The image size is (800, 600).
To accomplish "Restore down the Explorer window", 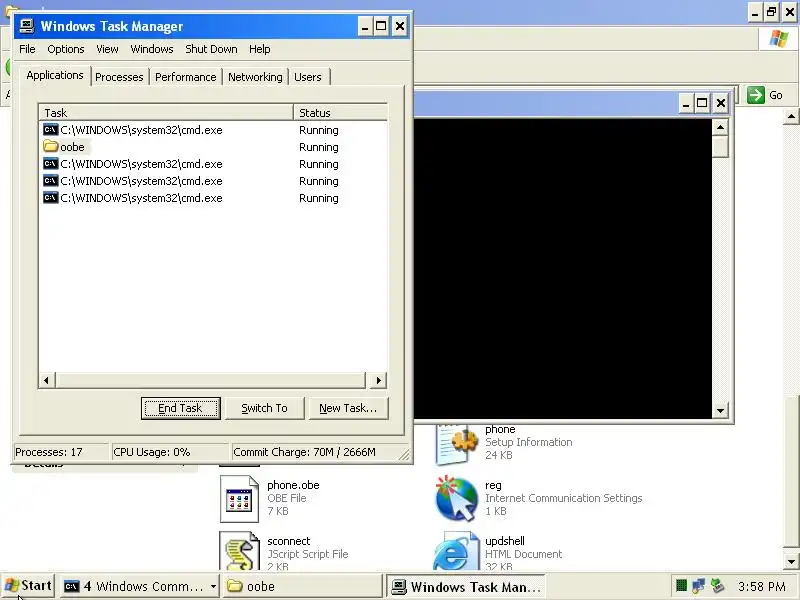I will click(771, 12).
